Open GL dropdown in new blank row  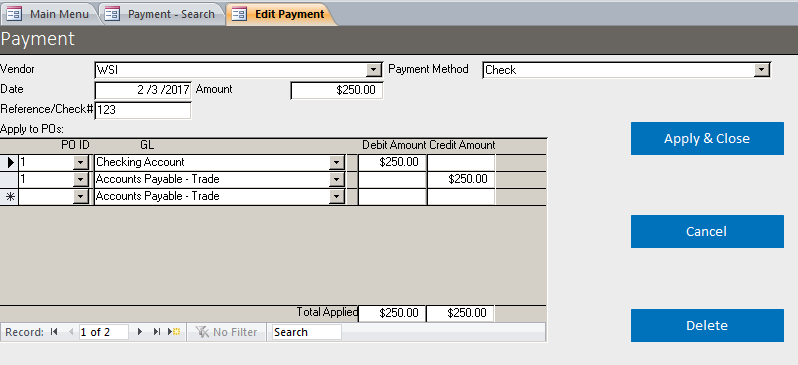tap(336, 197)
